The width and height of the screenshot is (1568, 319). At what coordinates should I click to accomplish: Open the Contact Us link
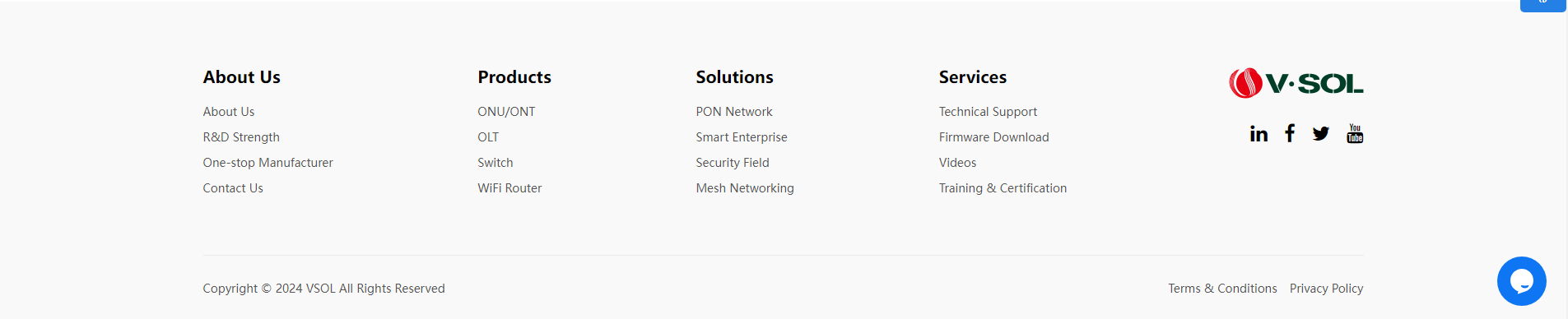pyautogui.click(x=233, y=188)
